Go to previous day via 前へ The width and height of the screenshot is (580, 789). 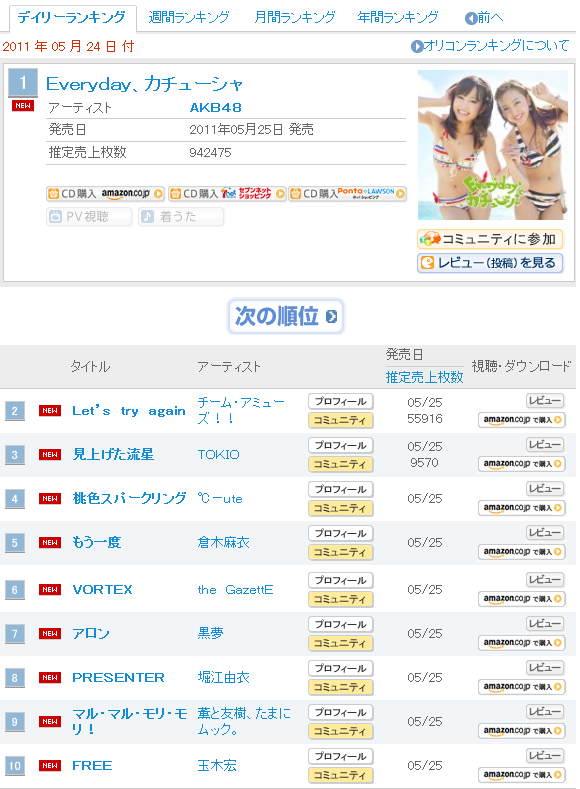[484, 18]
